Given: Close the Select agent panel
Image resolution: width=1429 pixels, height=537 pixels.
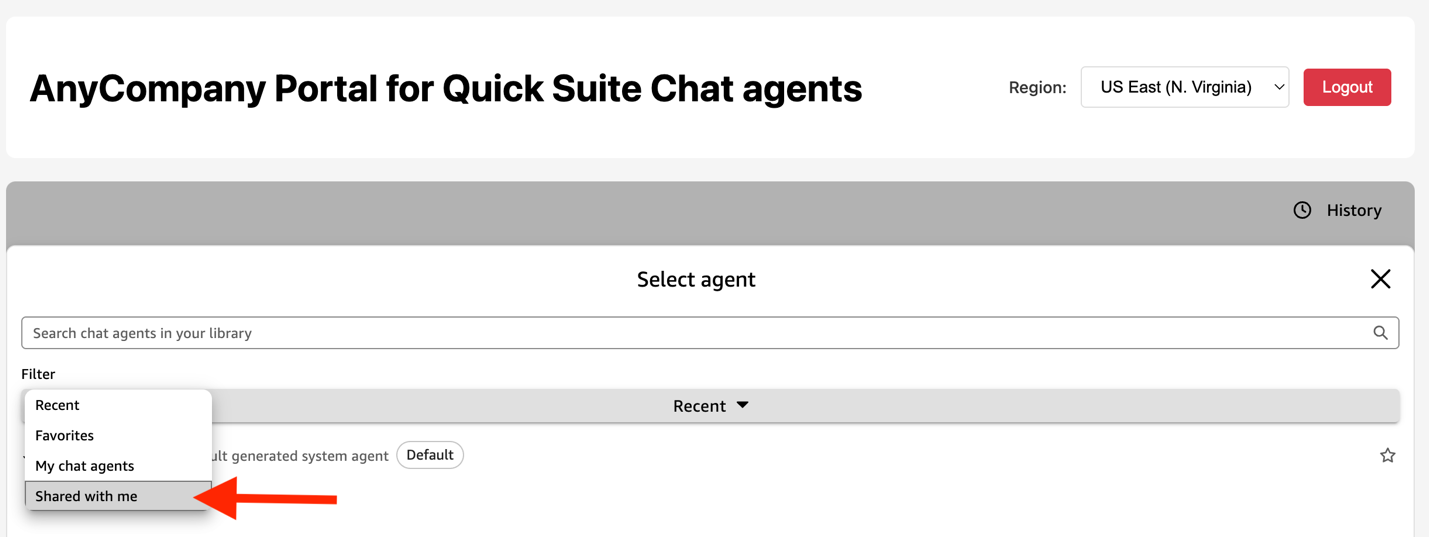Looking at the screenshot, I should [1380, 279].
